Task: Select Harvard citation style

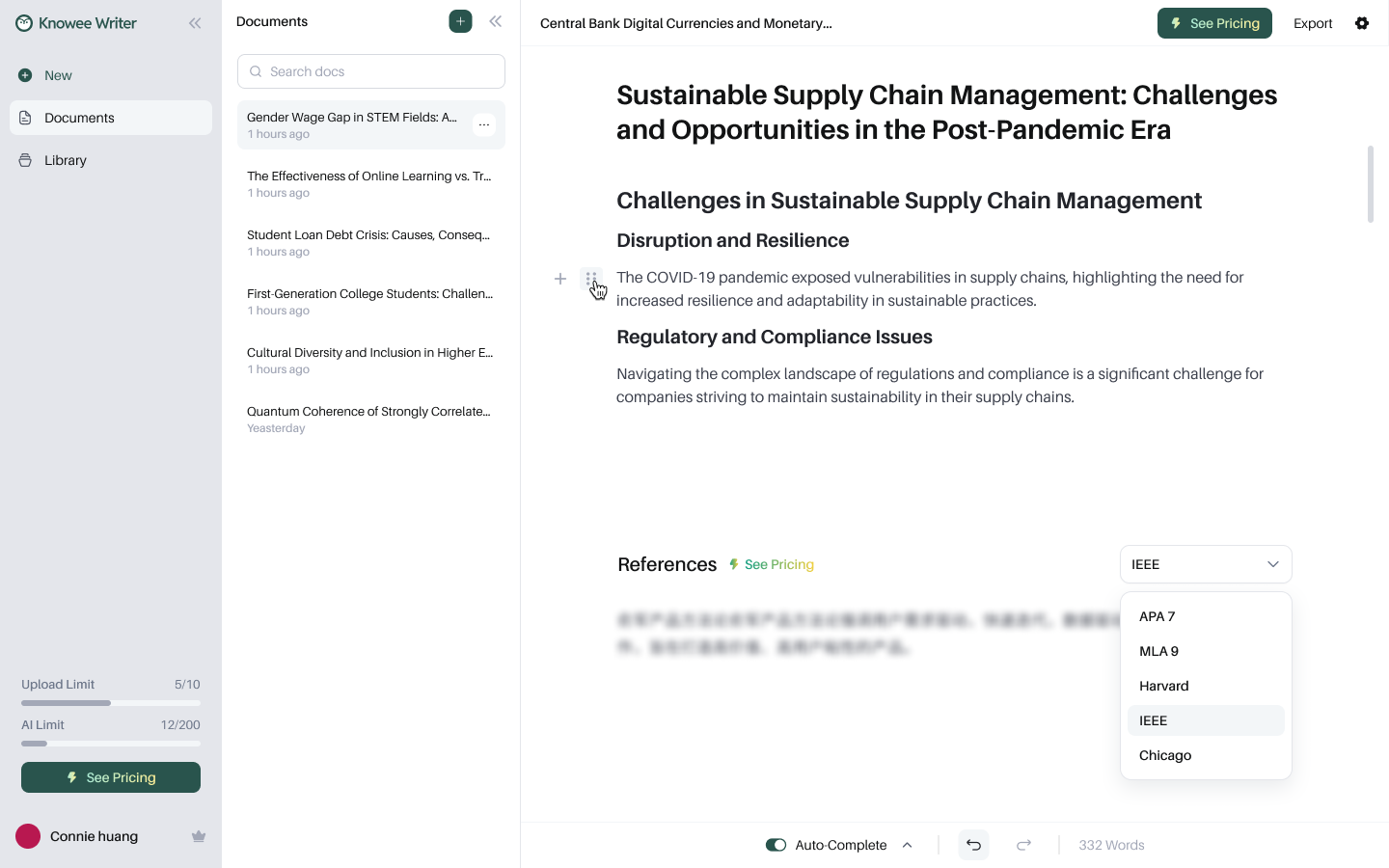Action: click(1206, 686)
